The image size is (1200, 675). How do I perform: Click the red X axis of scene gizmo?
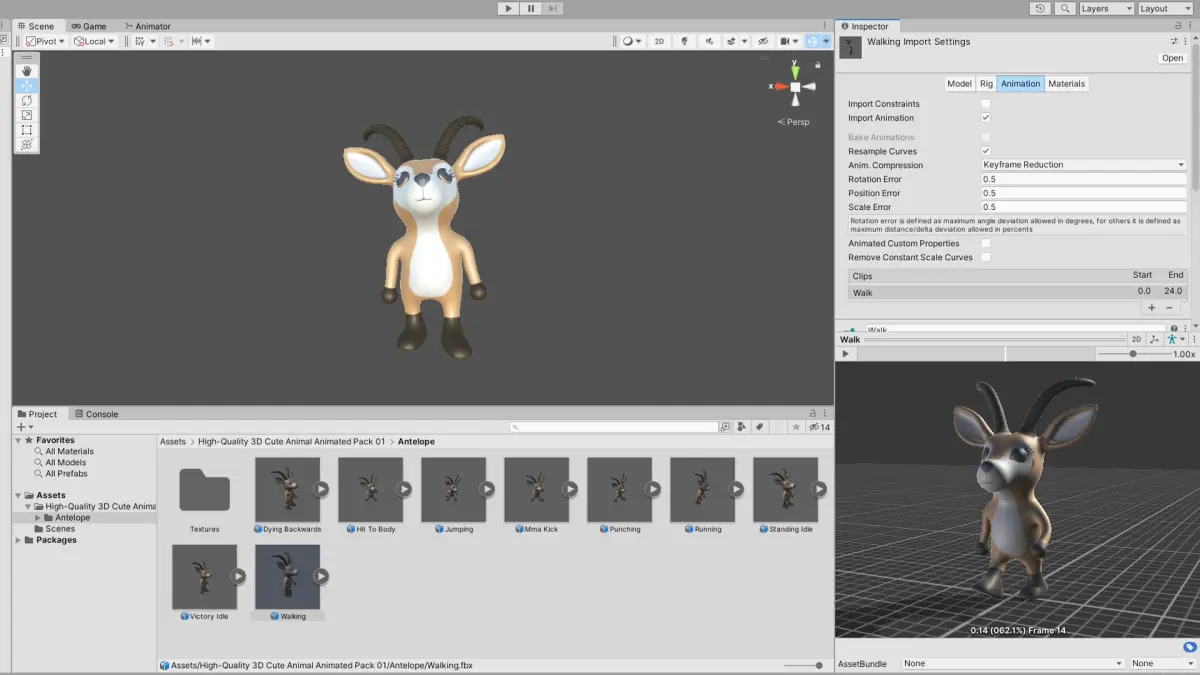780,87
